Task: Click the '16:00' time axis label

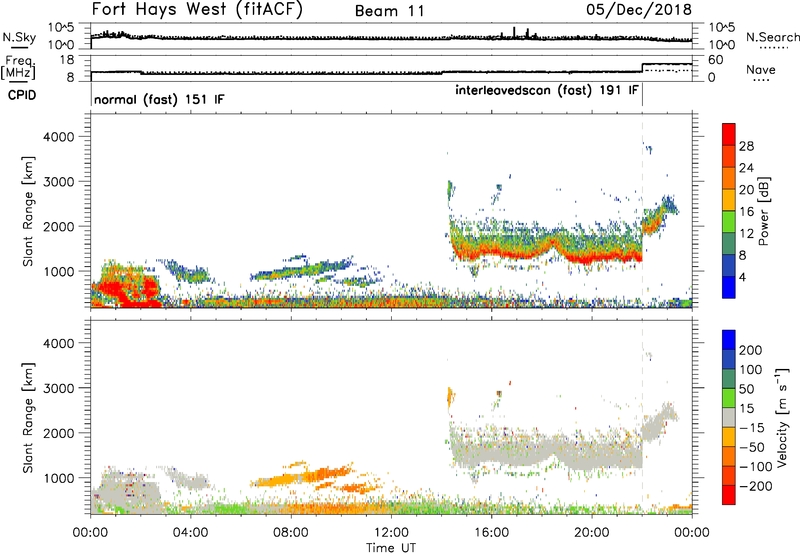Action: point(491,533)
